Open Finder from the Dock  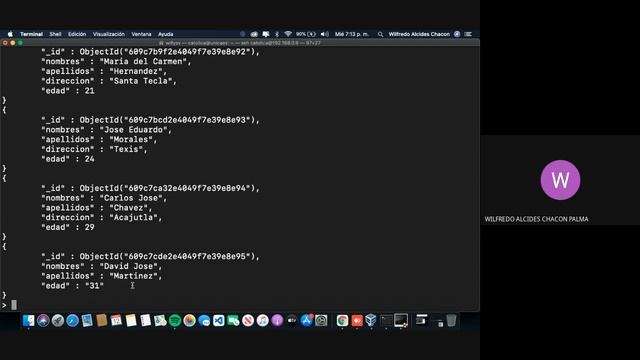(x=28, y=320)
